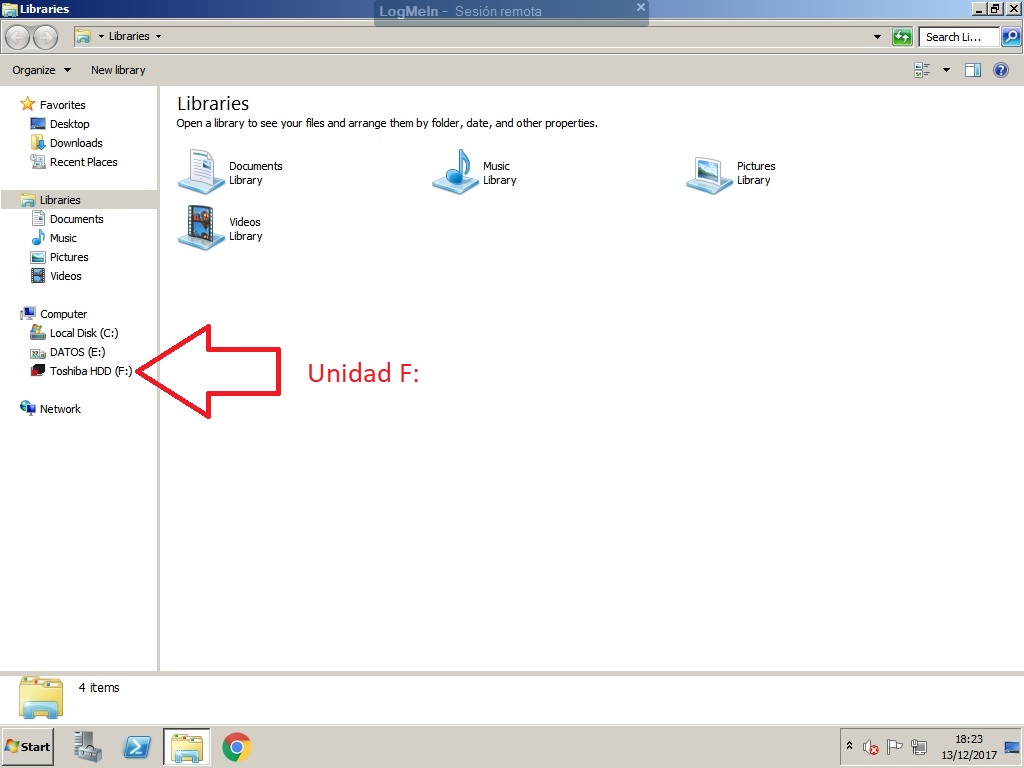Open Action Center flag icon
Image resolution: width=1024 pixels, height=768 pixels.
pos(895,746)
